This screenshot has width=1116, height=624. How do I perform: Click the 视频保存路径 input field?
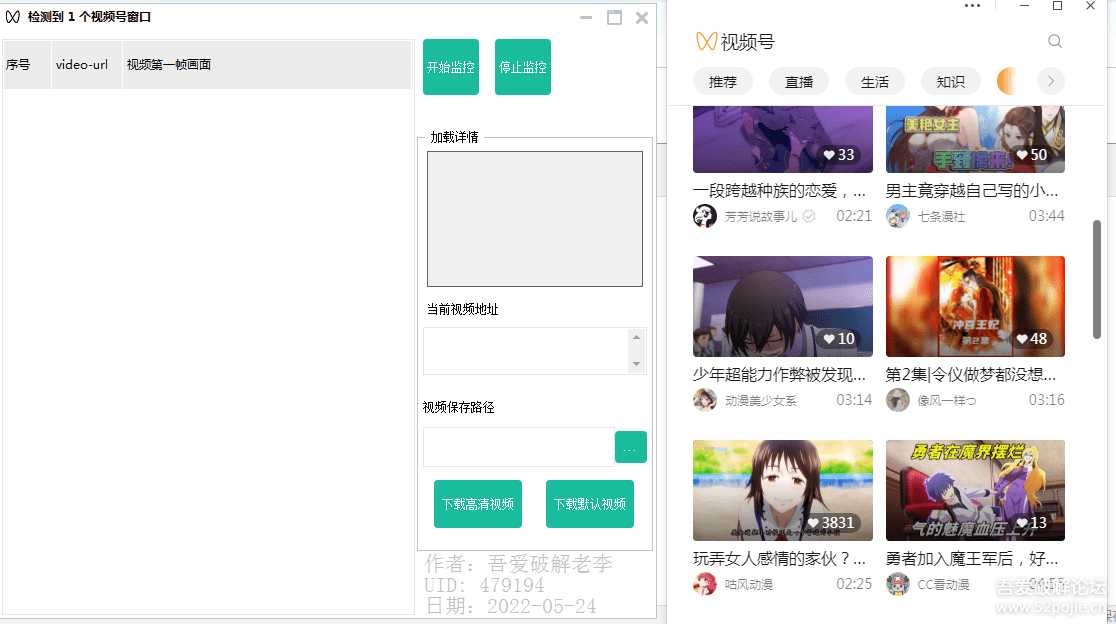[x=518, y=447]
